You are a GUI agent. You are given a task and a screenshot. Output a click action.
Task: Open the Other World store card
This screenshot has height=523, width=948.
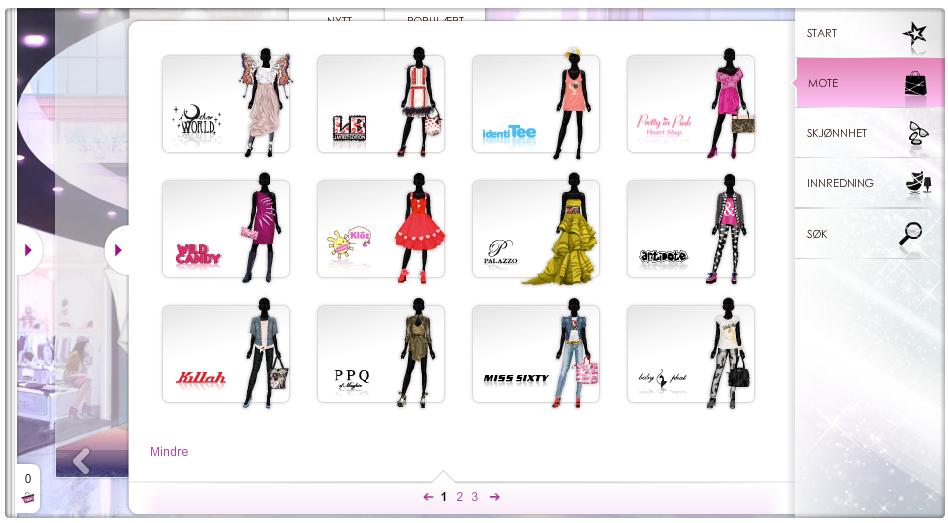pos(226,104)
